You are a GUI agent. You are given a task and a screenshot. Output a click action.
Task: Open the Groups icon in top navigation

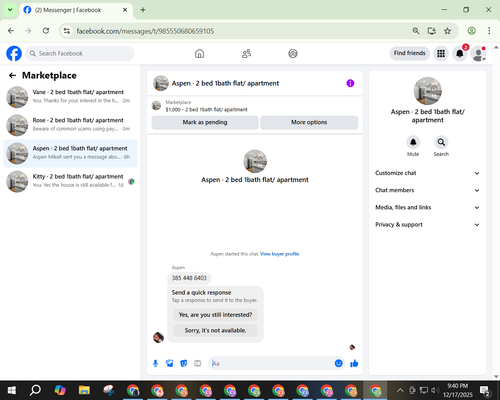293,53
